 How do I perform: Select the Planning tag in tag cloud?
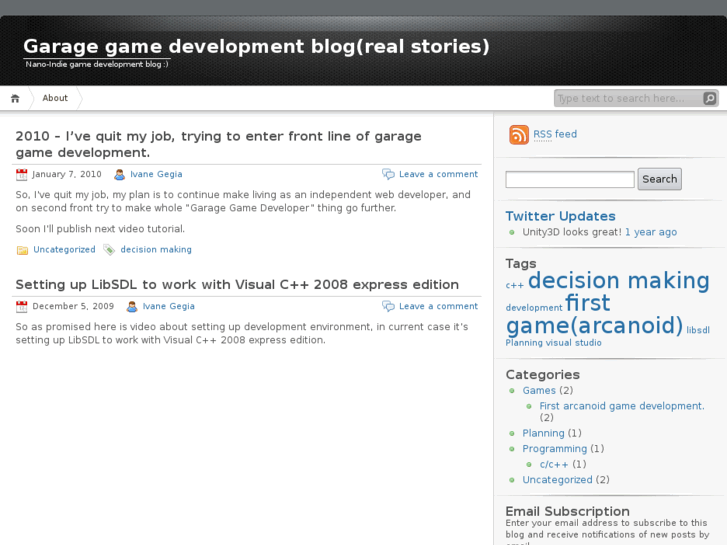click(524, 343)
